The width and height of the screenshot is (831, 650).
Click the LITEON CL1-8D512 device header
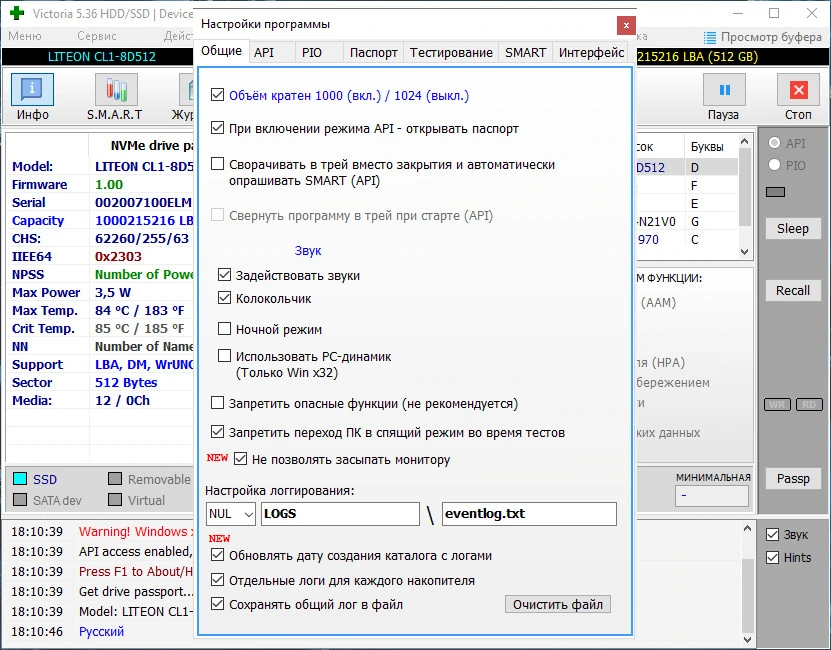[x=102, y=57]
